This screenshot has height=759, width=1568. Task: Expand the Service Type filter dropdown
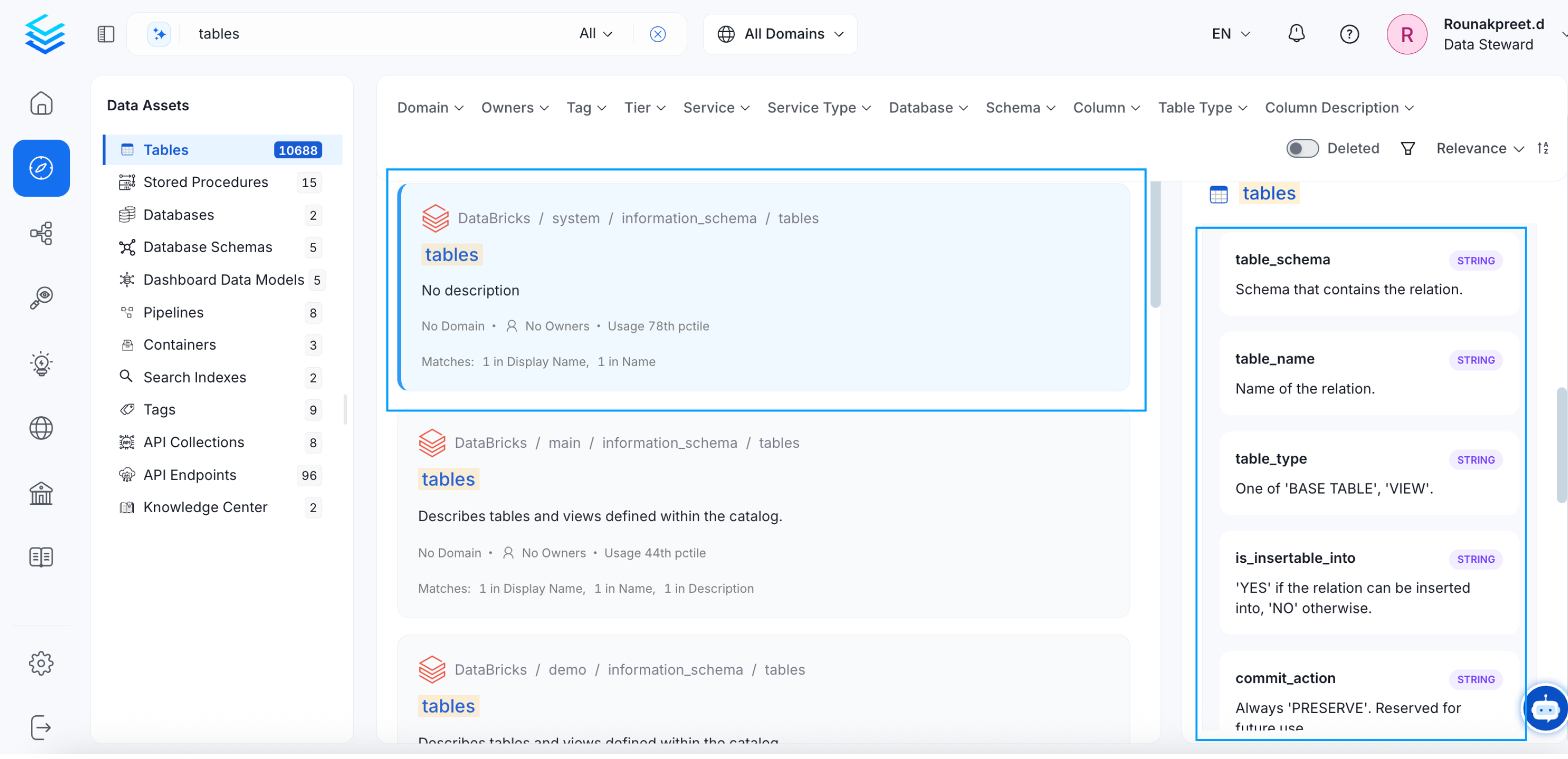pyautogui.click(x=819, y=108)
